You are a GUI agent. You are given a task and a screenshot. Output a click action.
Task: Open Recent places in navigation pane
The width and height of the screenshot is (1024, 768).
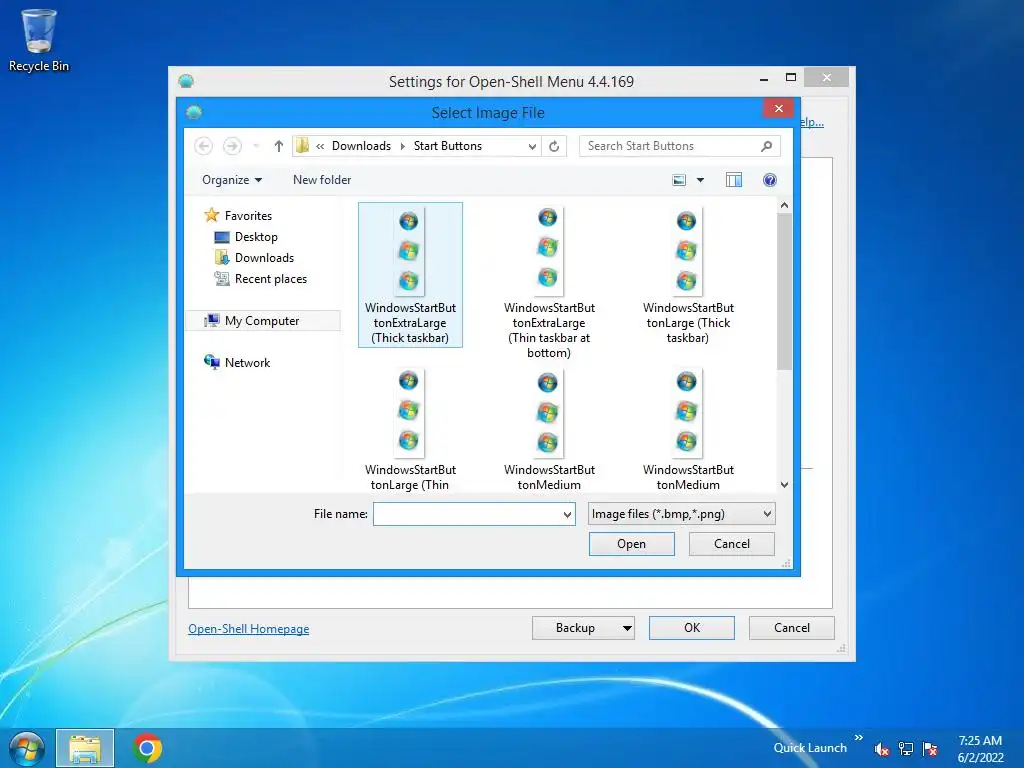[270, 279]
